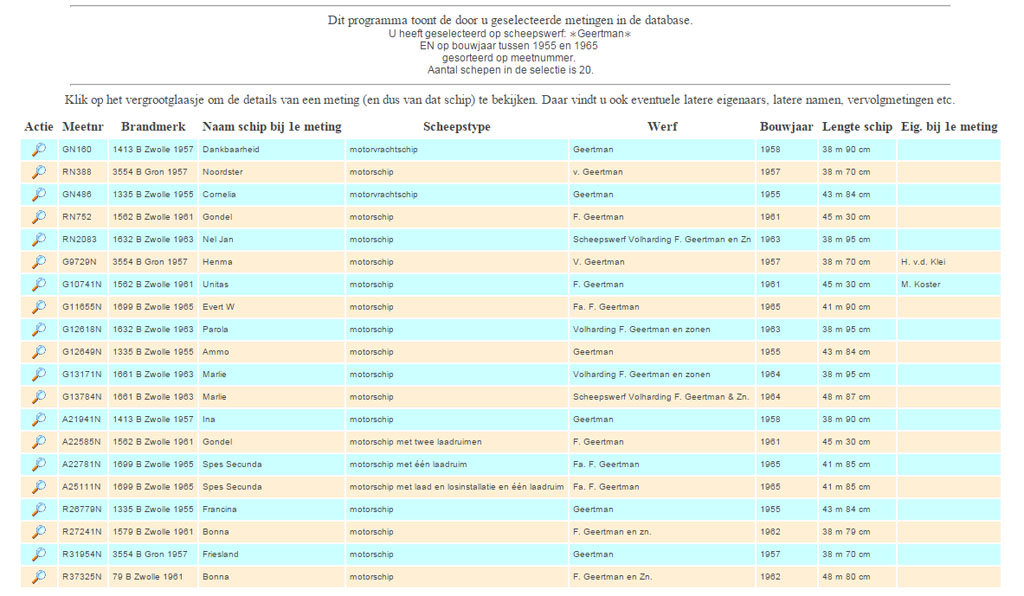View Evert W details via magnifier
1024x596 pixels.
[x=38, y=307]
